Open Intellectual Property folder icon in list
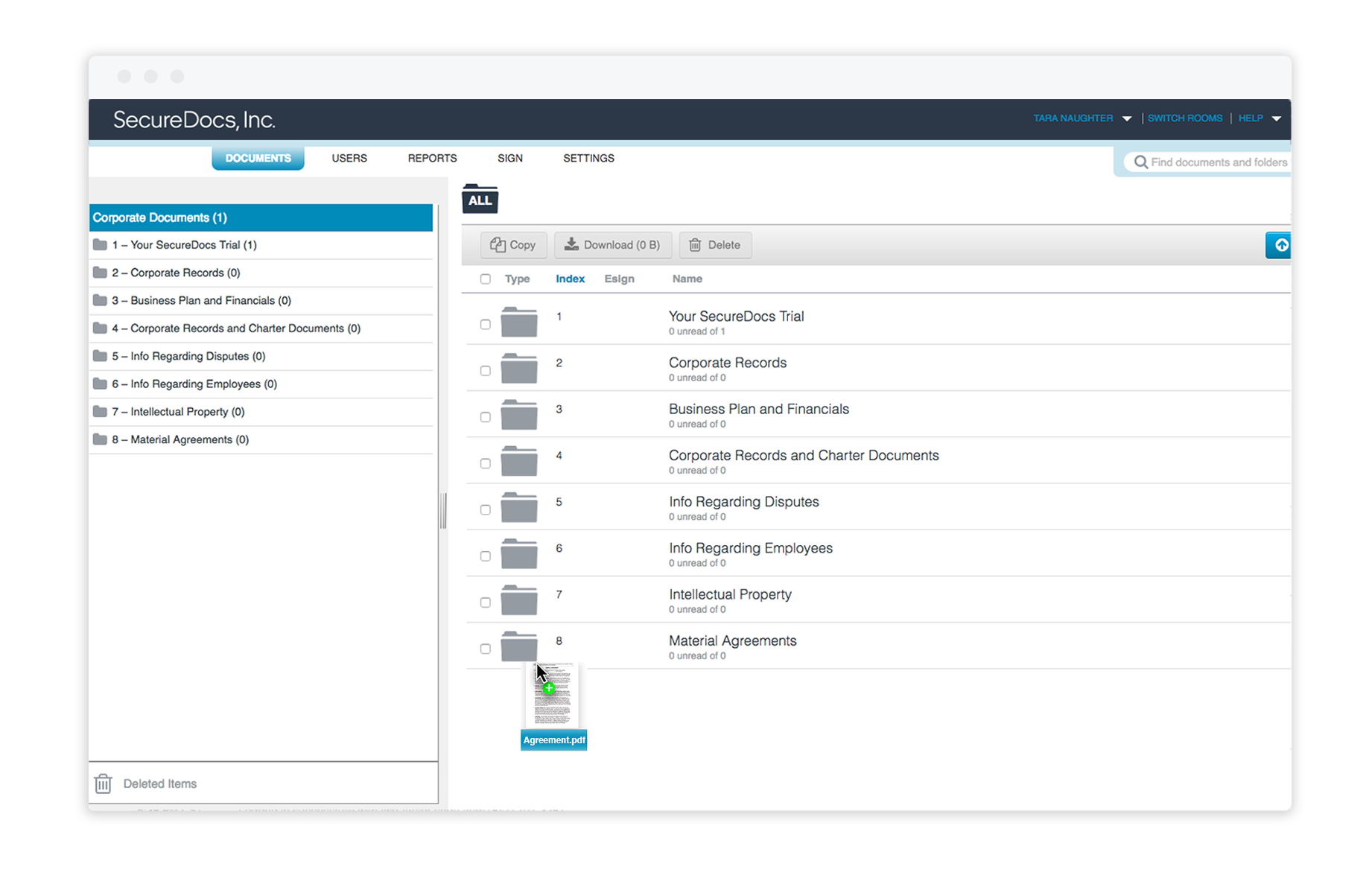The width and height of the screenshot is (1372, 887). (519, 600)
